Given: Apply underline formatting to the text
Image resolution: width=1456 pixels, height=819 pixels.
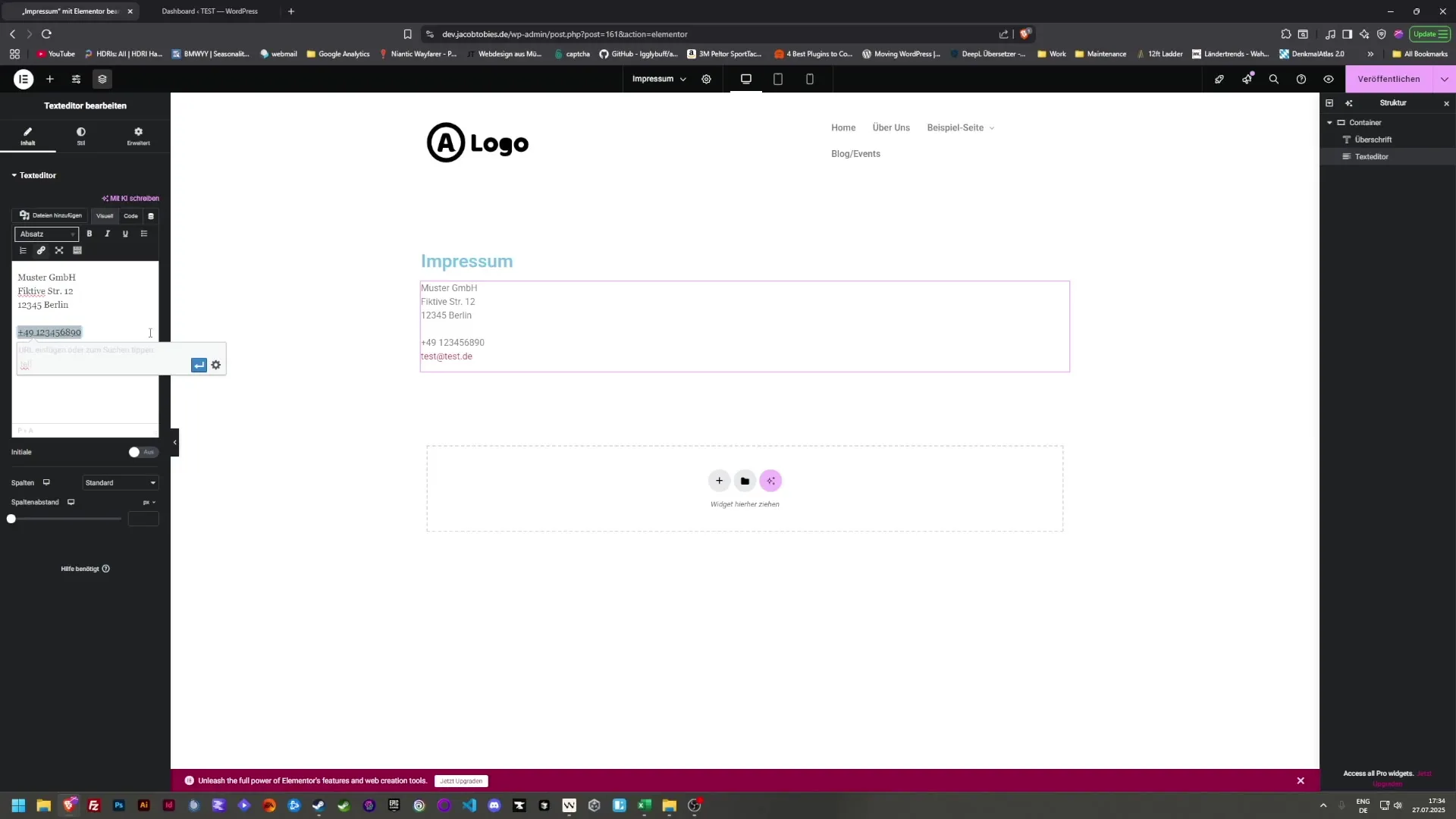Looking at the screenshot, I should [125, 234].
